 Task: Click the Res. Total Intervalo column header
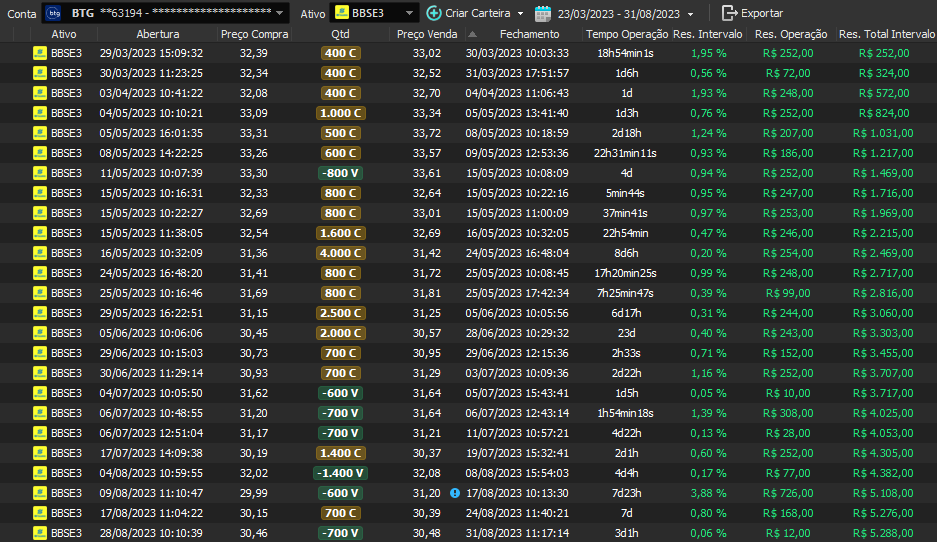pyautogui.click(x=884, y=34)
